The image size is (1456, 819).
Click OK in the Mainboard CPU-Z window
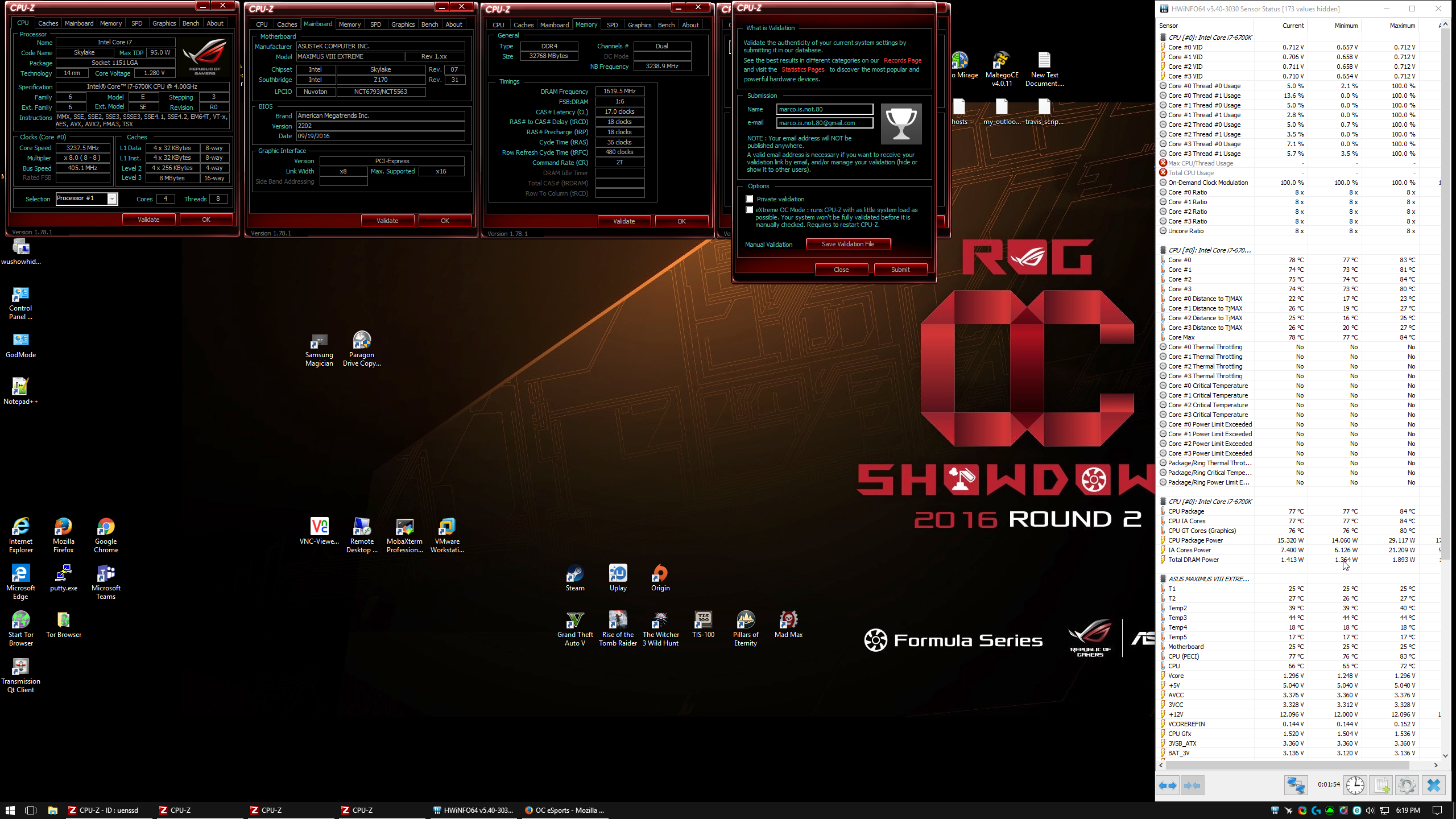coord(445,221)
